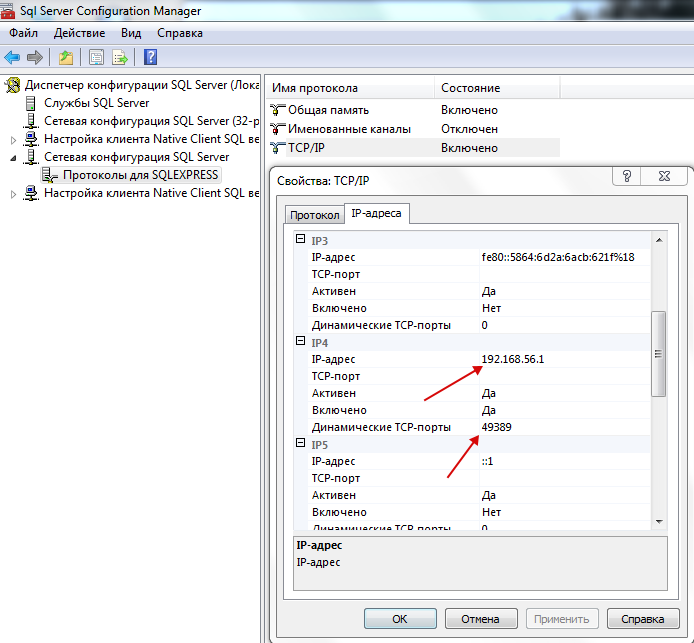Select Службы SQL Server in the tree
This screenshot has width=694, height=643.
(96, 103)
